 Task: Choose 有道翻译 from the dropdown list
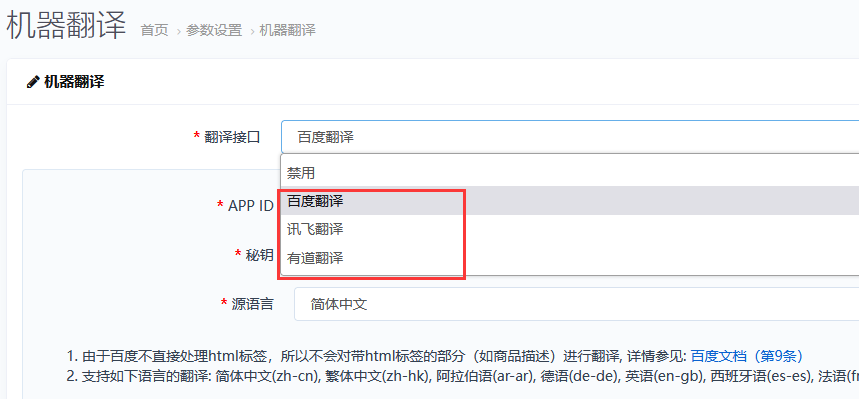570,258
